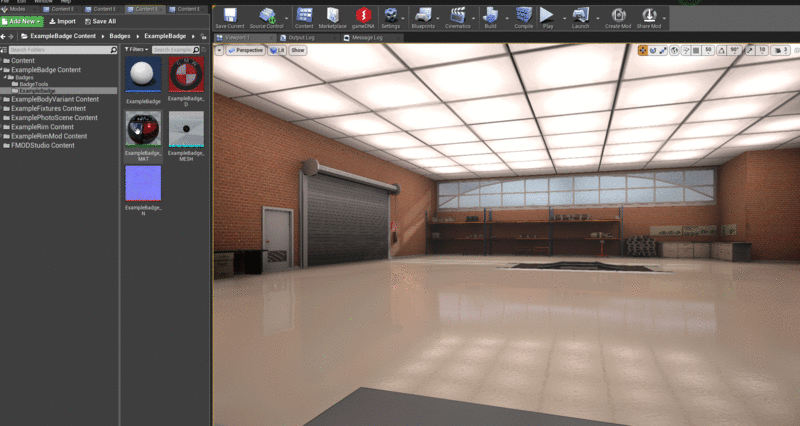Open the Blueprints toolbar icon
800x426 pixels.
coord(423,17)
